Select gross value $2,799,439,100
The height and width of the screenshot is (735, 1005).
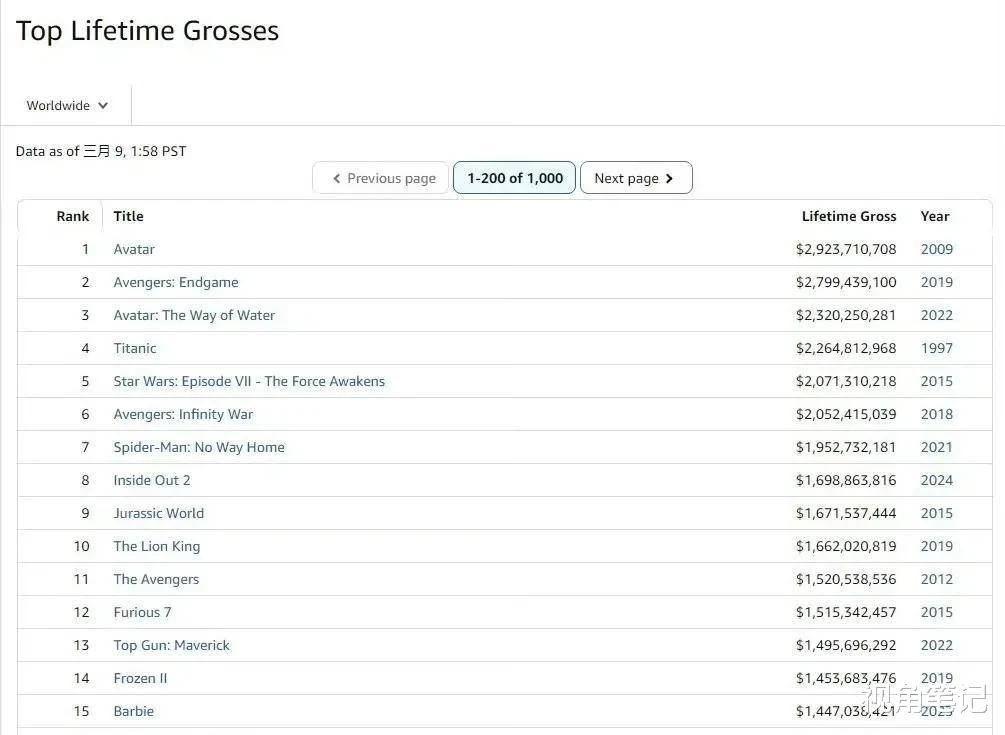pos(846,283)
